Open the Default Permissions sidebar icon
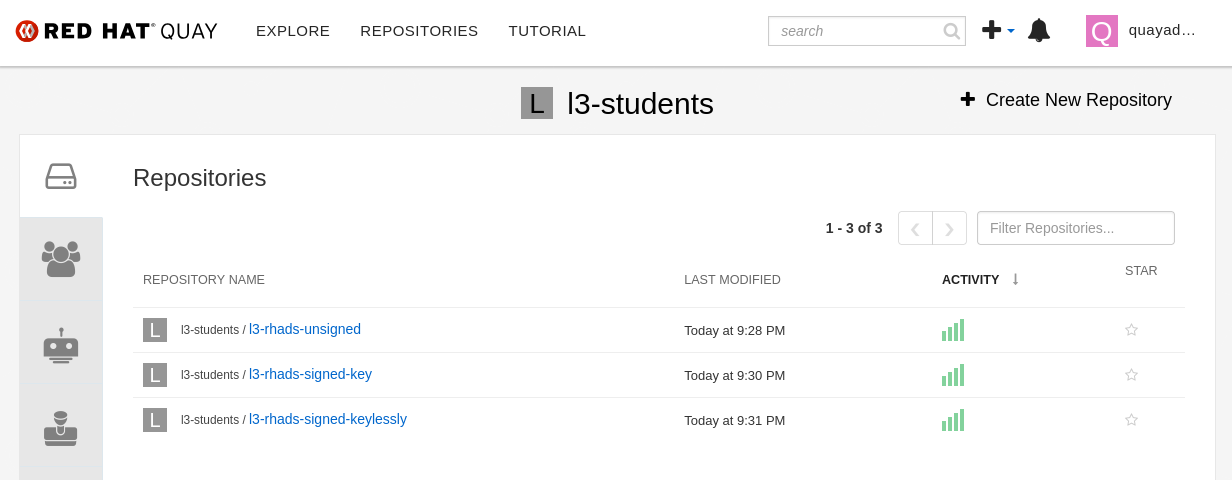The width and height of the screenshot is (1232, 480). pos(61,428)
